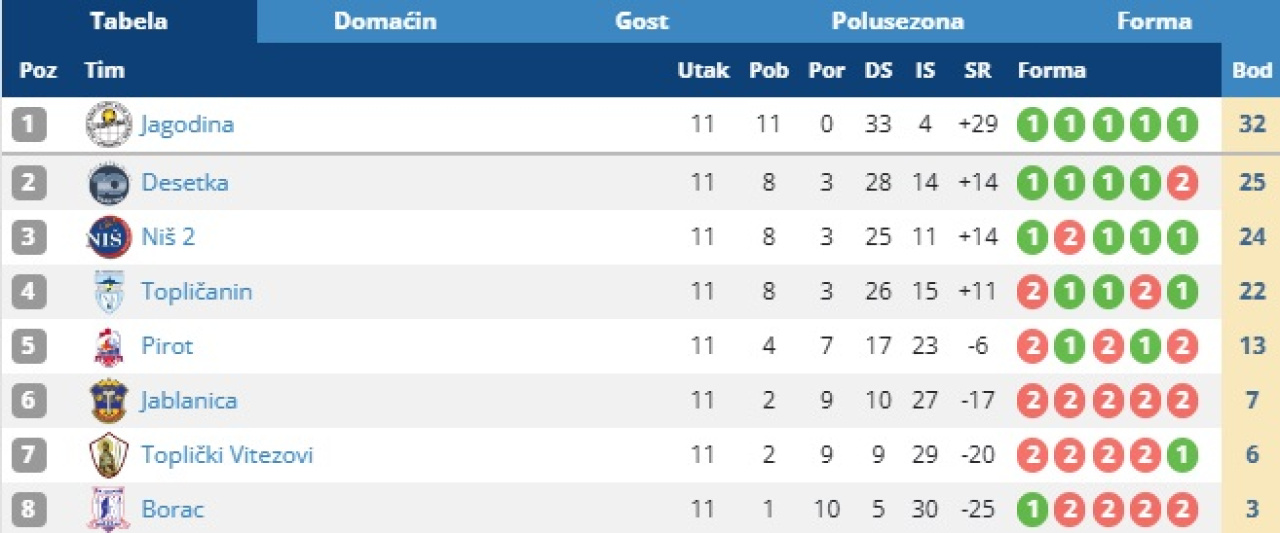The height and width of the screenshot is (533, 1280).
Task: Click the SR column header
Action: [x=977, y=70]
